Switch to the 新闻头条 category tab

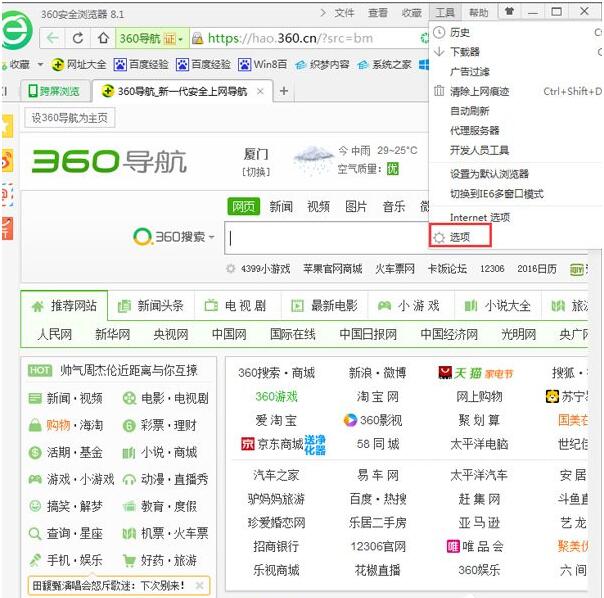151,306
